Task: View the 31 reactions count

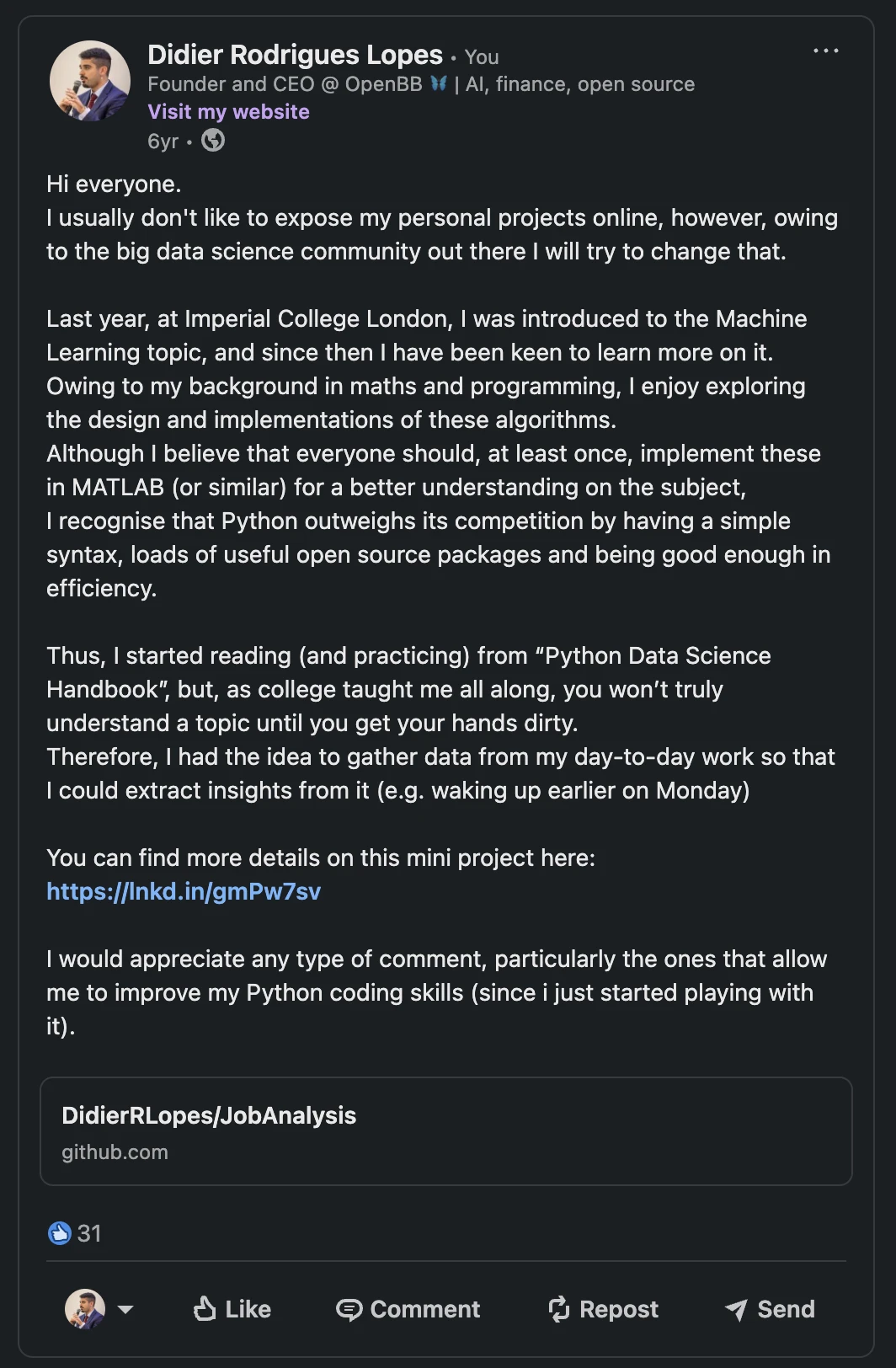Action: tap(89, 1233)
